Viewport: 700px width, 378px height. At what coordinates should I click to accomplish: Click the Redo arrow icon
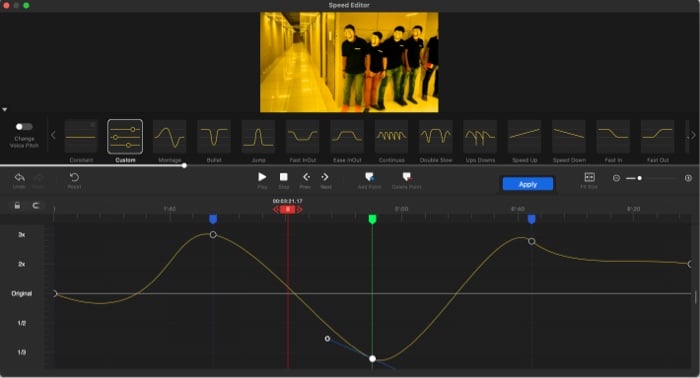pos(38,178)
